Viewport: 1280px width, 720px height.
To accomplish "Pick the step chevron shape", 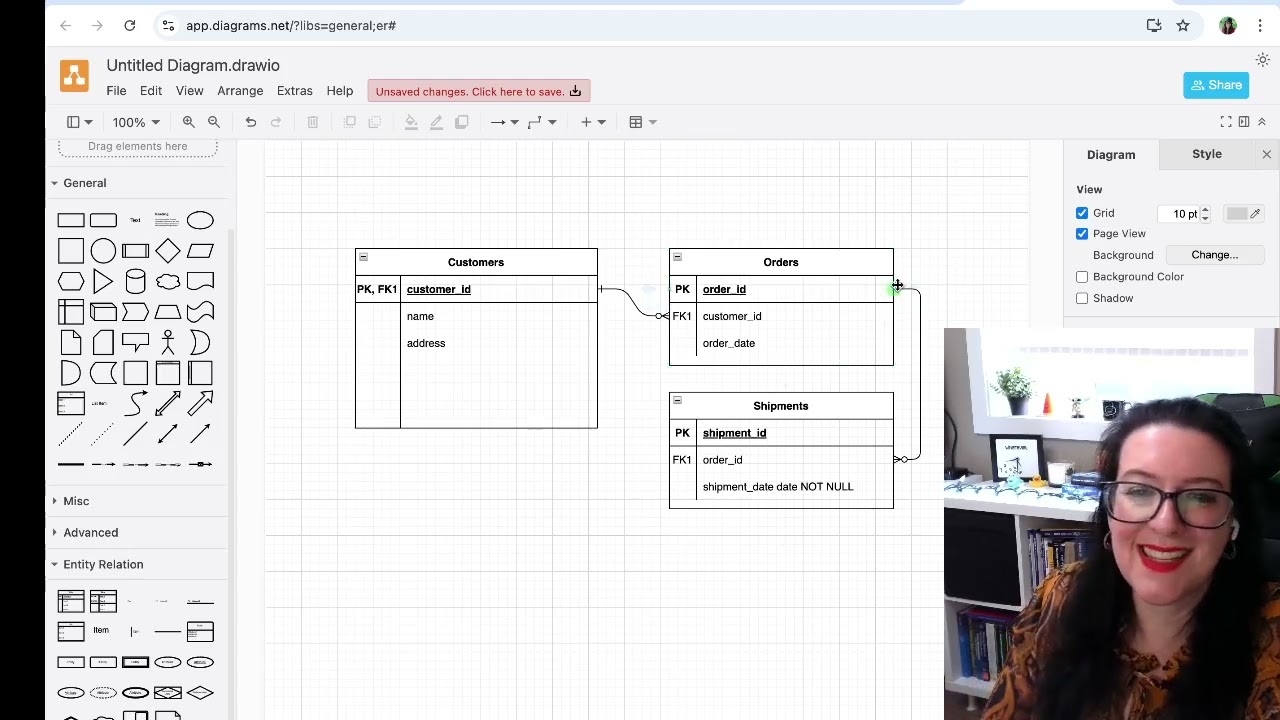I will (135, 313).
